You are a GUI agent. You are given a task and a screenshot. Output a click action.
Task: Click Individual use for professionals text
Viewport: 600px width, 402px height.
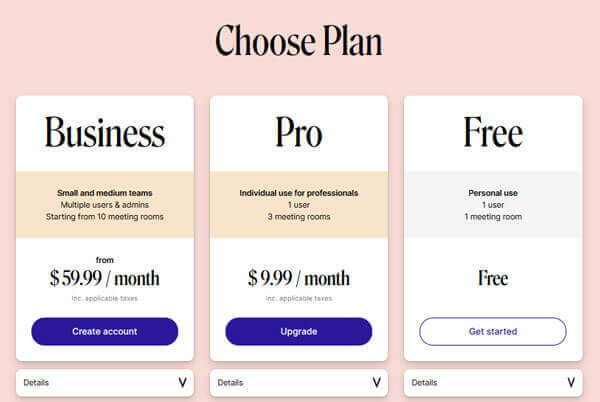[x=298, y=193]
